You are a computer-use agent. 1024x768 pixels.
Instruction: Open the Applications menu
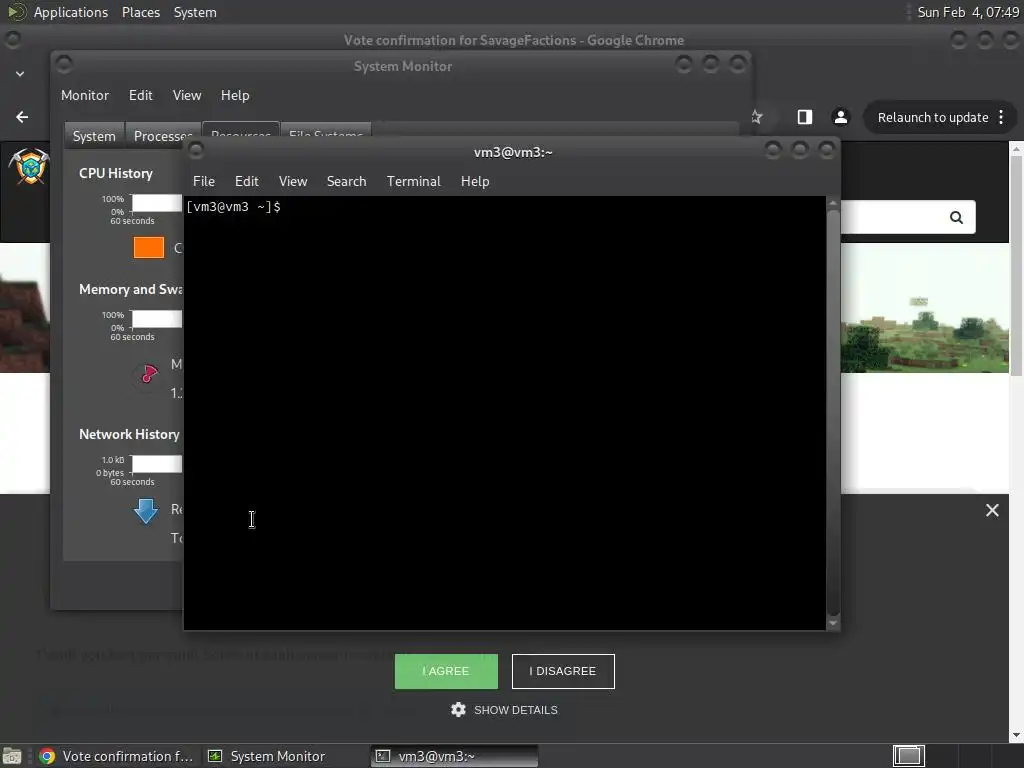(x=71, y=12)
